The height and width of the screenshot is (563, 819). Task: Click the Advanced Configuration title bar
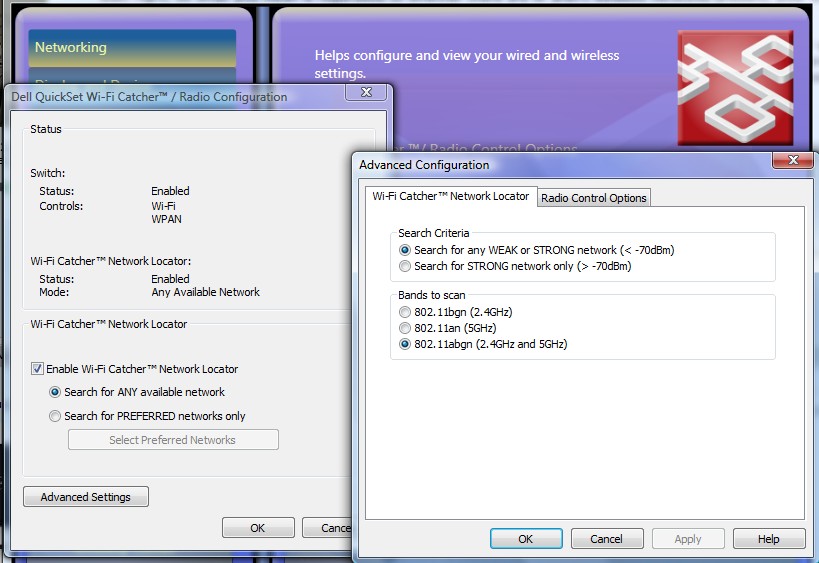point(564,165)
